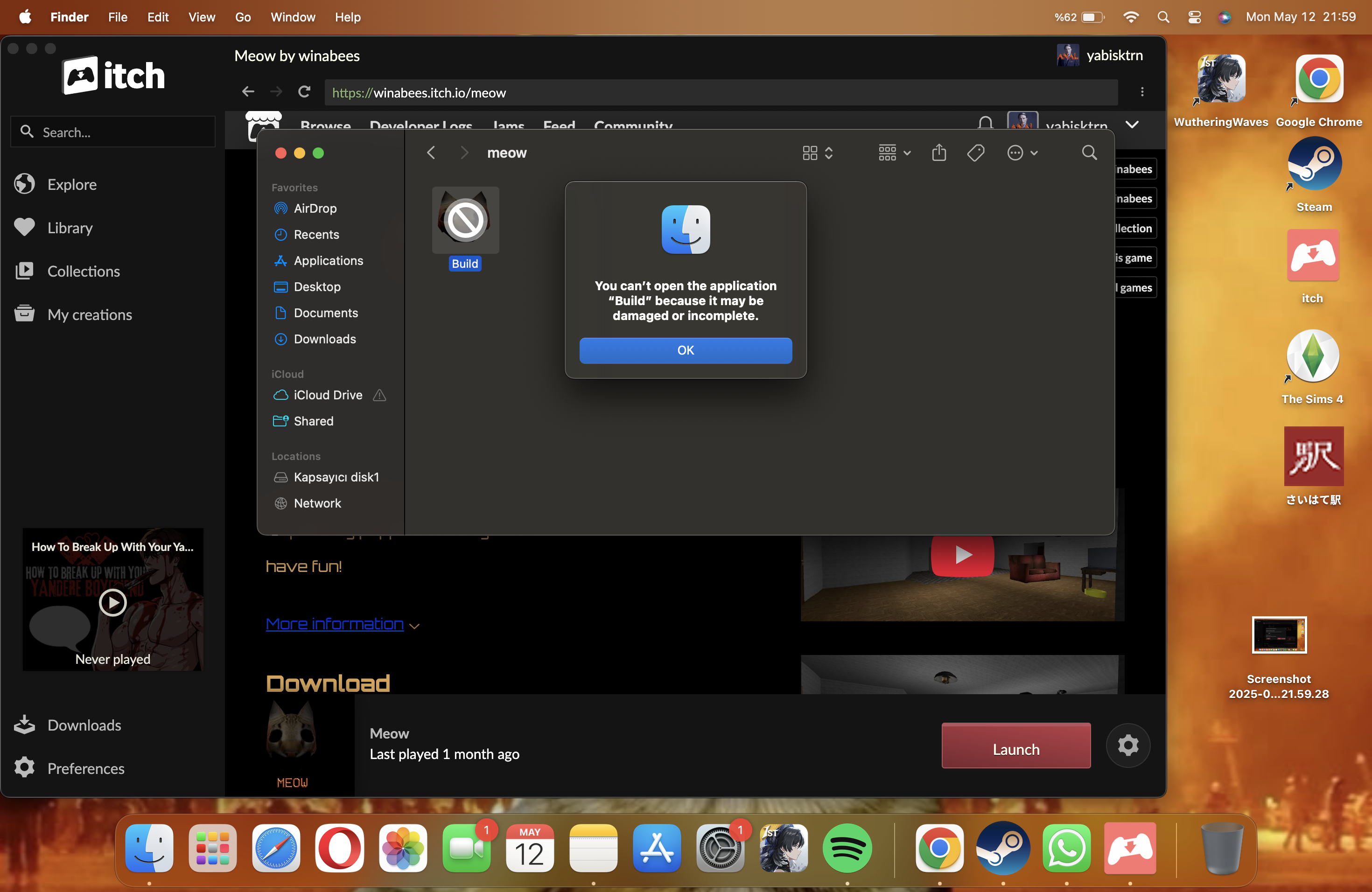Open Google Chrome desktop shortcut
Viewport: 1372px width, 892px height.
point(1319,91)
